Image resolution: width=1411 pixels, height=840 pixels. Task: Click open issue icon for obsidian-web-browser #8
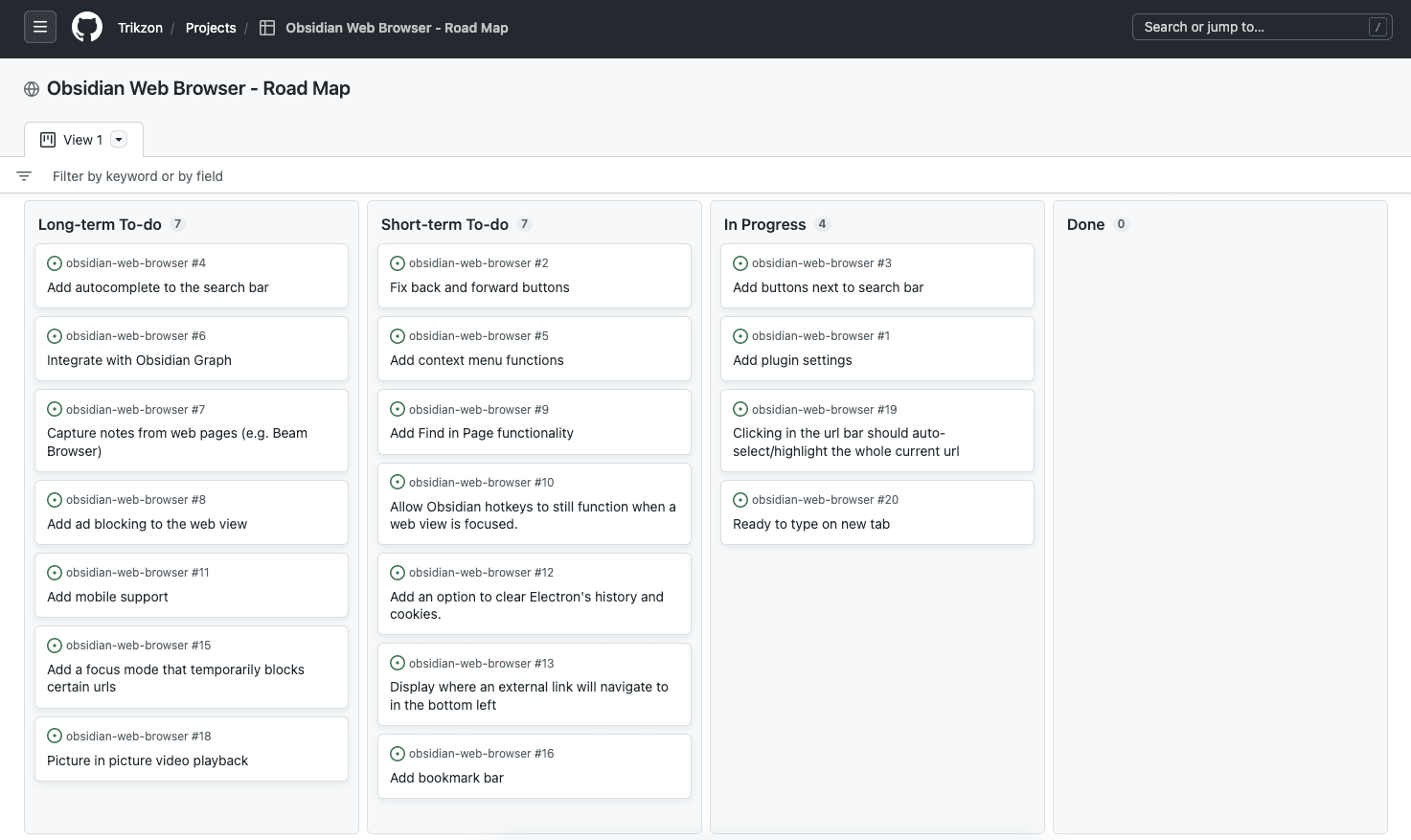click(55, 500)
